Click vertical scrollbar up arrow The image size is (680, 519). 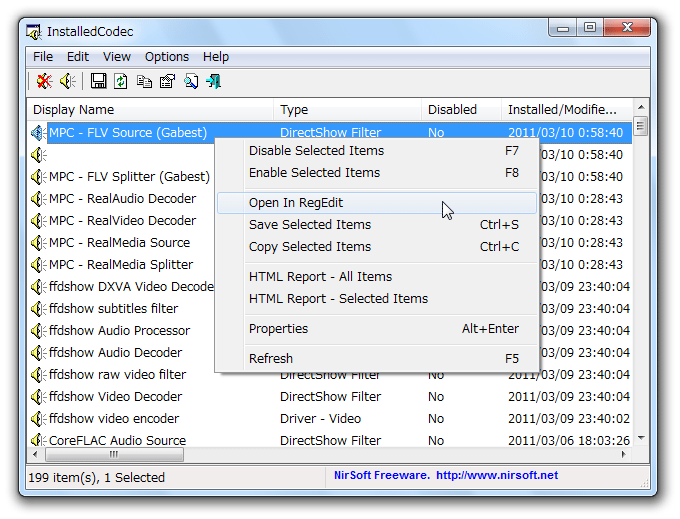pyautogui.click(x=641, y=107)
